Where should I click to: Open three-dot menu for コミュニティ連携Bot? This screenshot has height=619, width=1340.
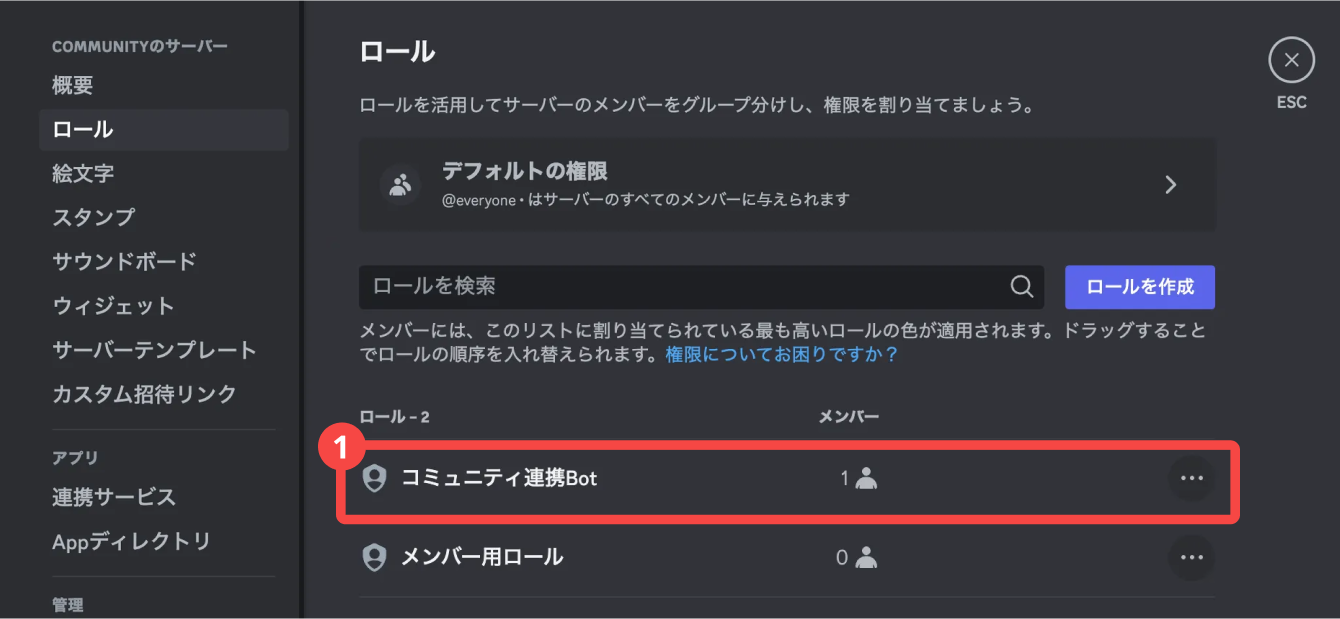1191,479
